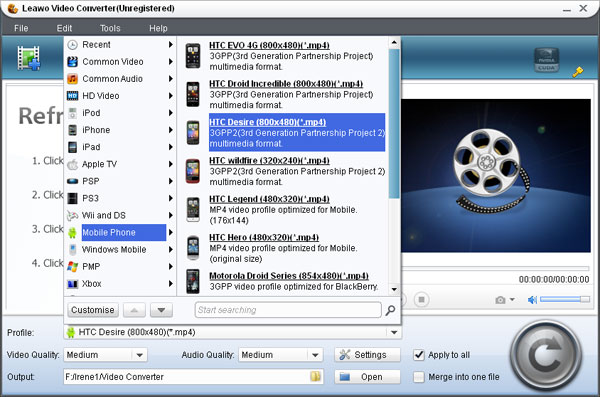
Task: Select HTC Droid Incredible phone icon
Action: click(192, 94)
